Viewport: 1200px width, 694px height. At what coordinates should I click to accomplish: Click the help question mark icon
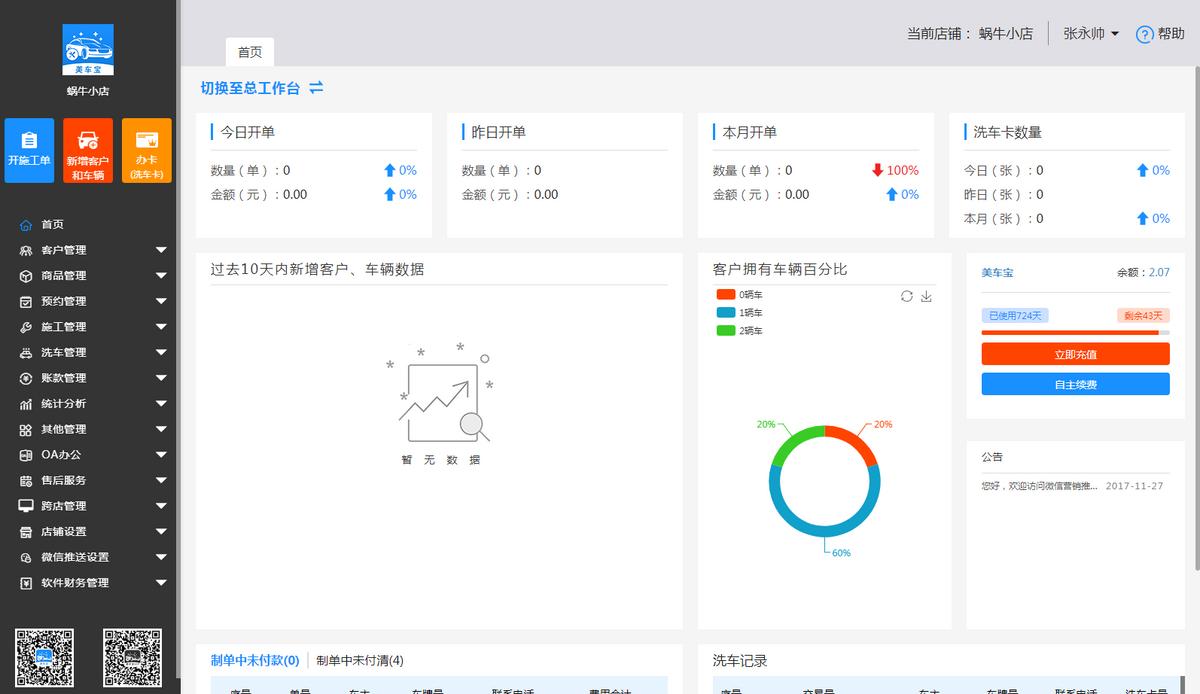pos(1145,34)
